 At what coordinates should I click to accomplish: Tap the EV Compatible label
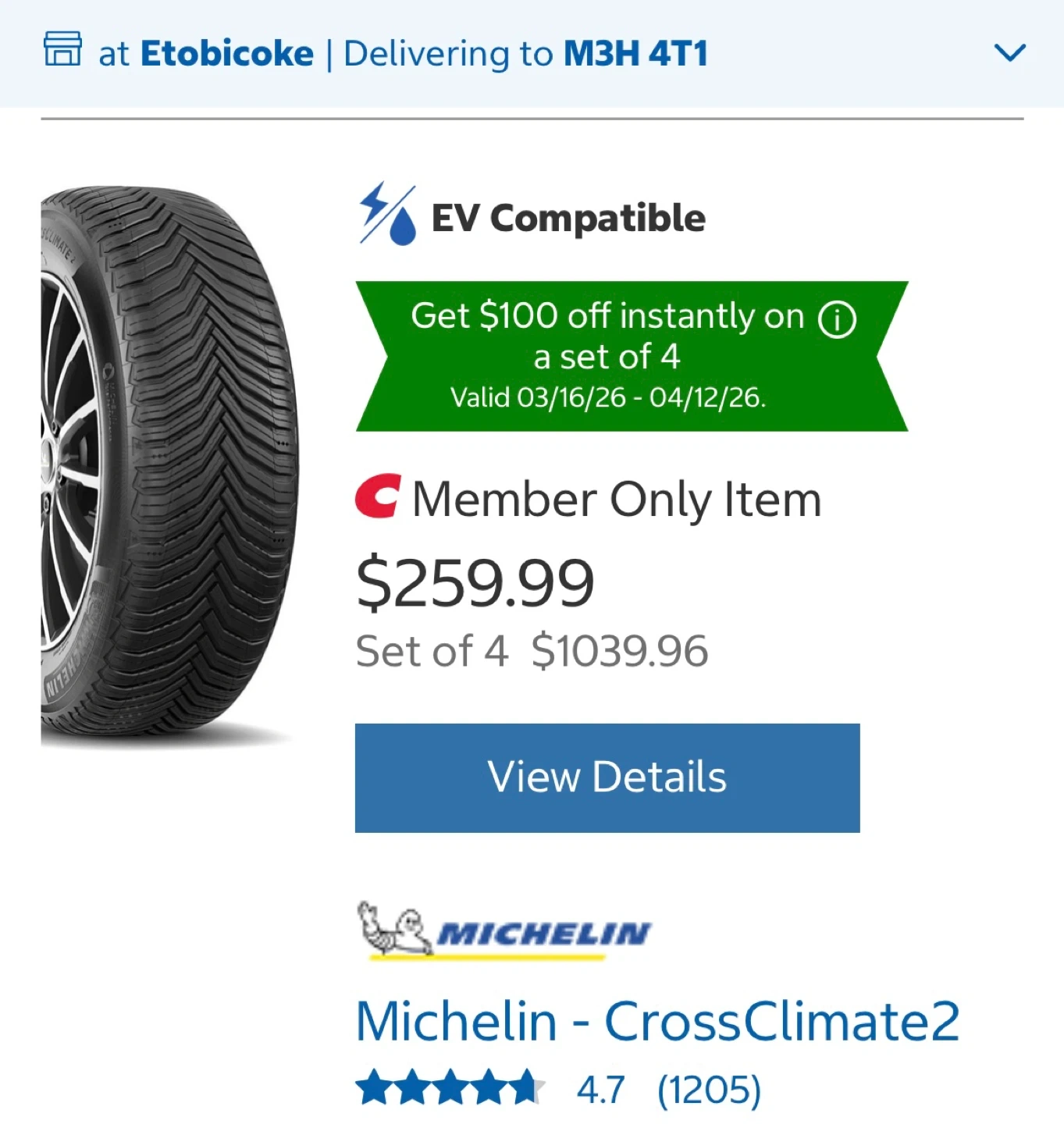coord(568,218)
